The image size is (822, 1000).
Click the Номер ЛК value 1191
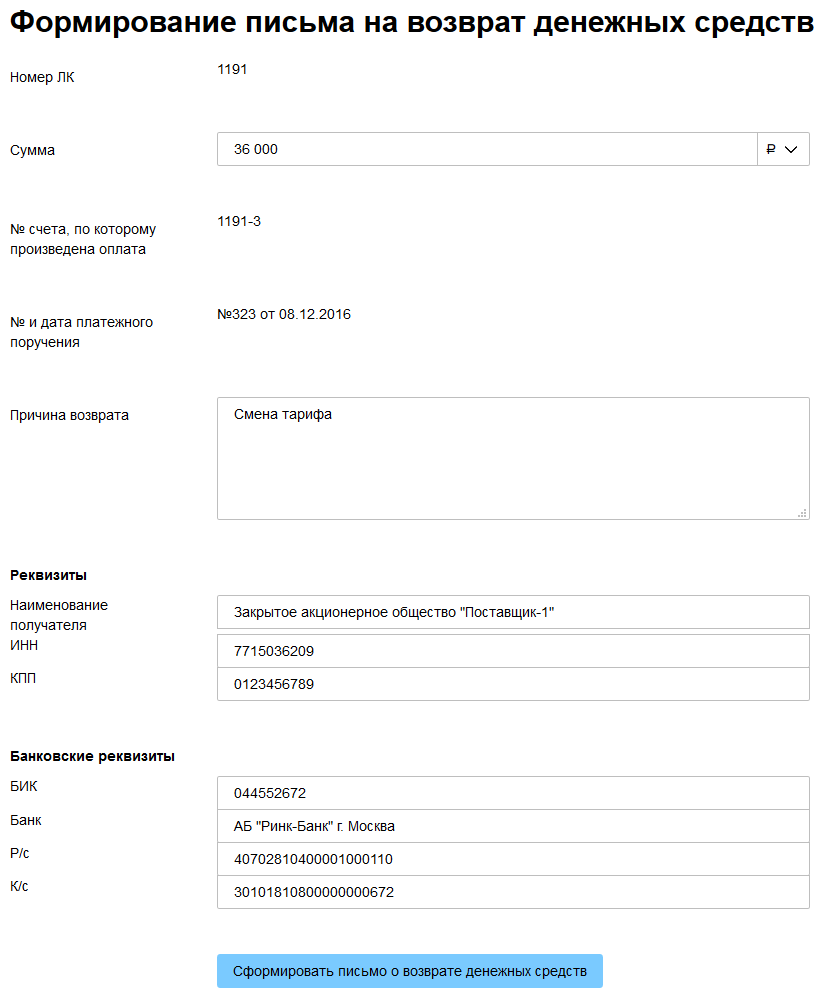pyautogui.click(x=232, y=69)
